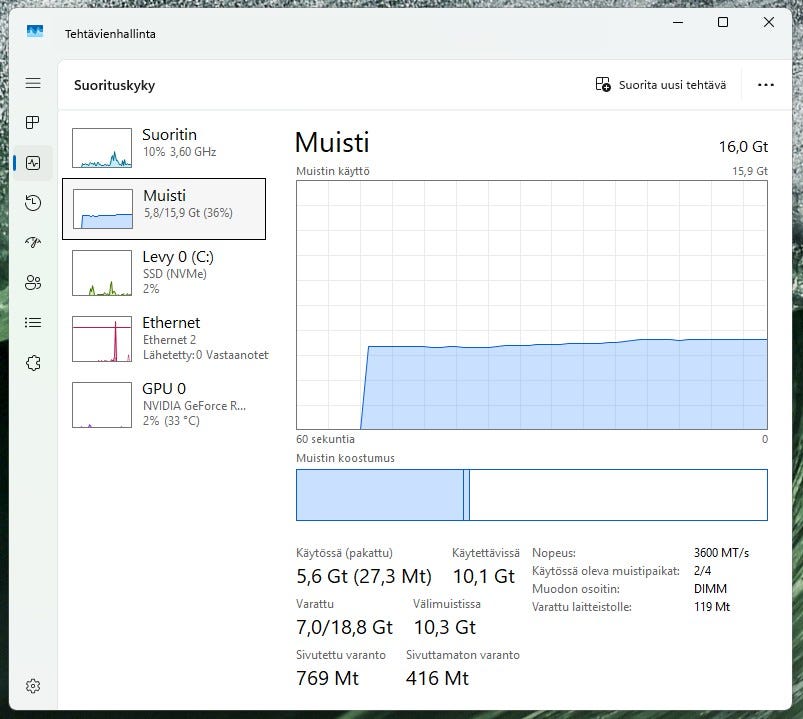Screen dimensions: 803x719
Task: Open the Processes page from sidebar
Action: pyautogui.click(x=33, y=122)
